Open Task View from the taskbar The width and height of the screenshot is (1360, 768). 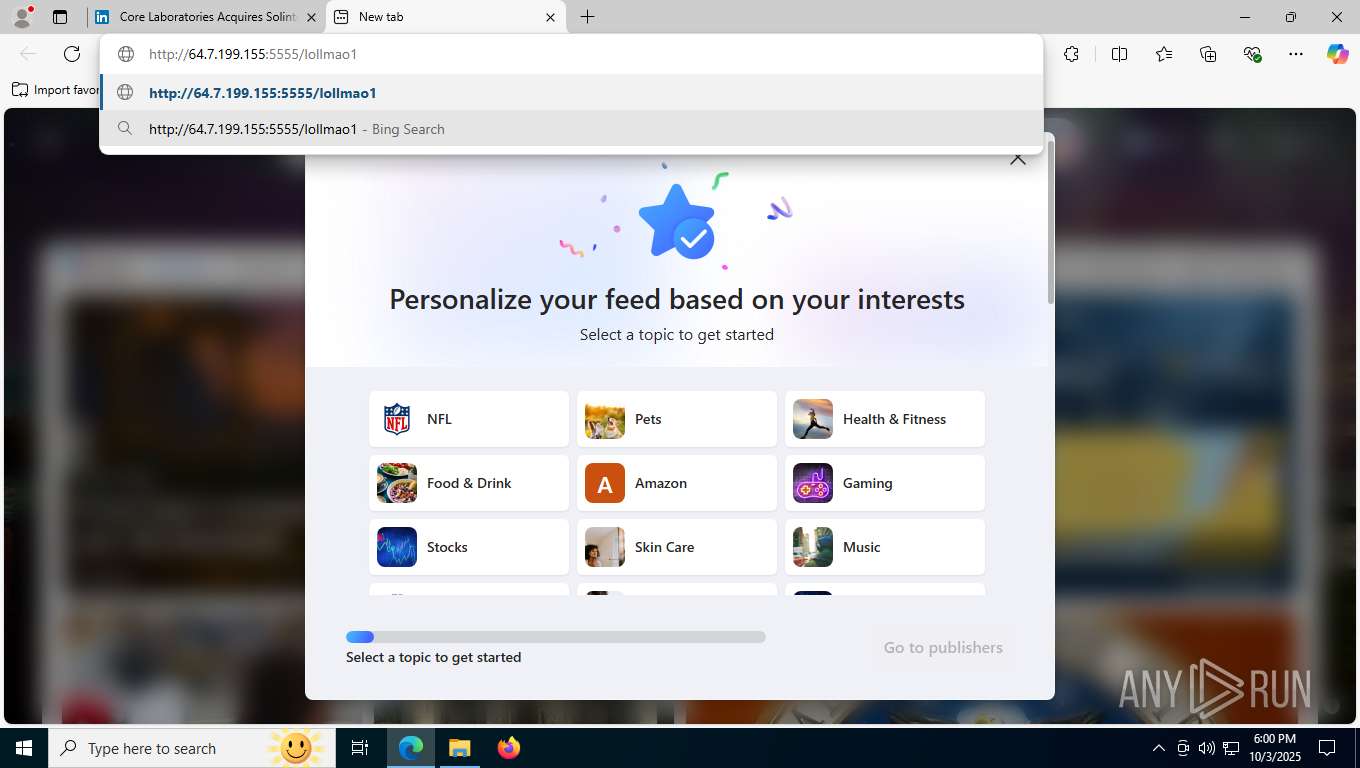pyautogui.click(x=360, y=748)
